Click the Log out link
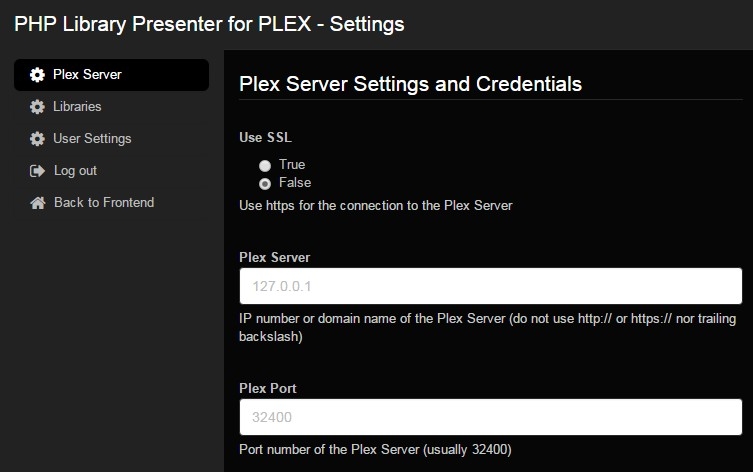Image resolution: width=753 pixels, height=472 pixels. [x=75, y=170]
